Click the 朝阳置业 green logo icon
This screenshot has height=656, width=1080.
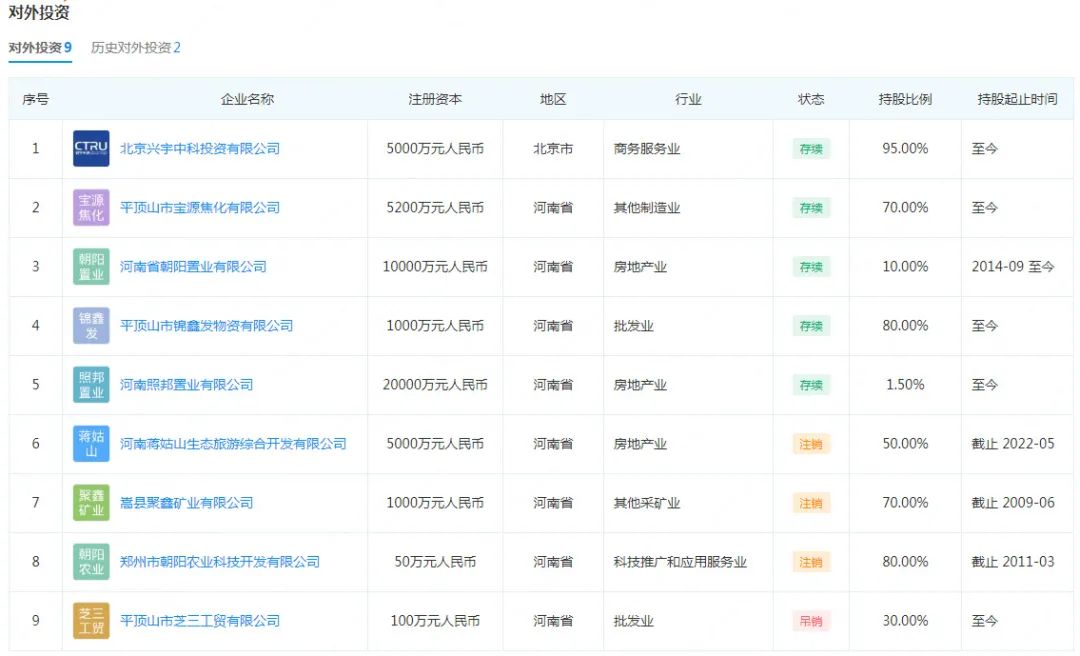click(x=91, y=266)
